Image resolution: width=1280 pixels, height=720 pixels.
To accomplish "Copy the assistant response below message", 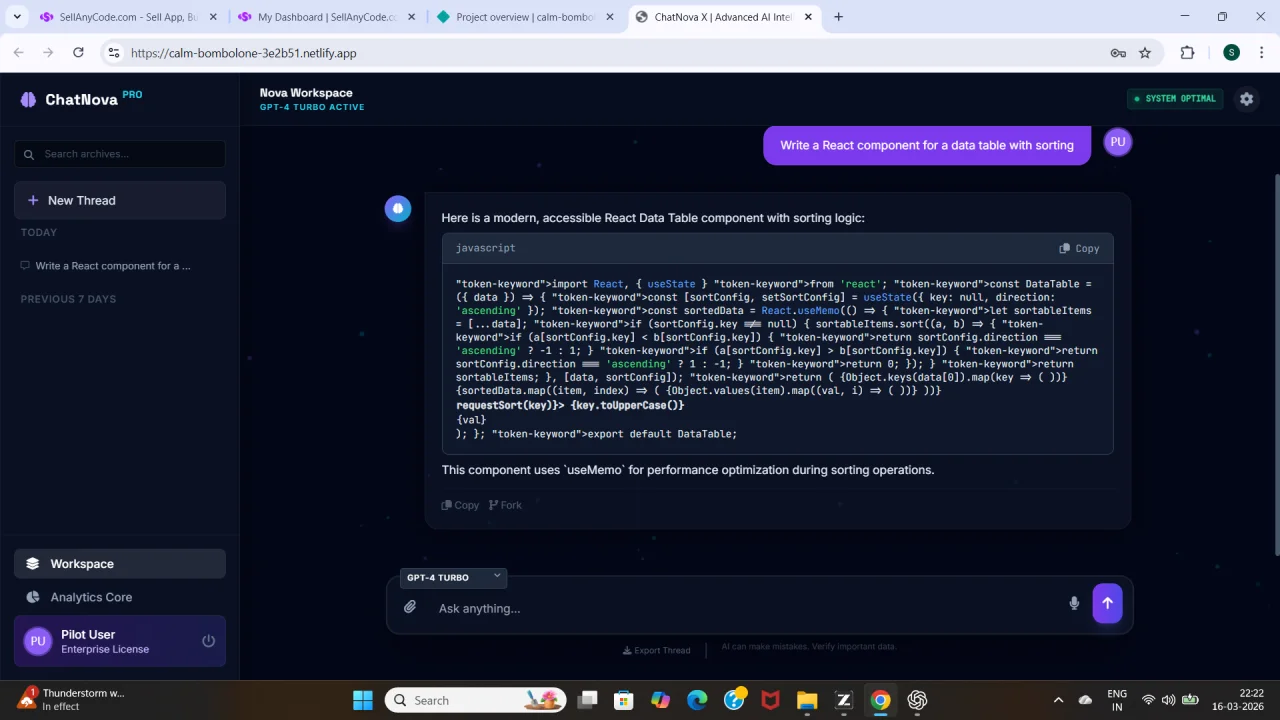I will [460, 505].
